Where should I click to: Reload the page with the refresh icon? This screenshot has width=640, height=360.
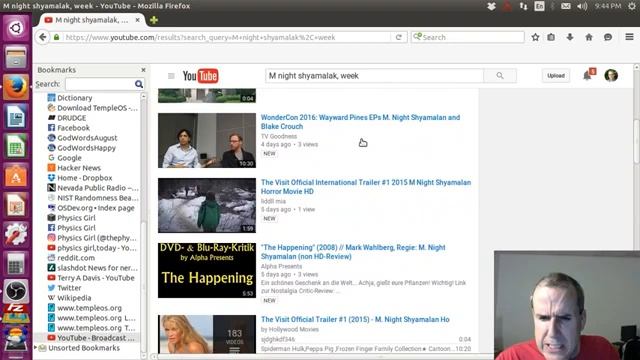pyautogui.click(x=399, y=37)
